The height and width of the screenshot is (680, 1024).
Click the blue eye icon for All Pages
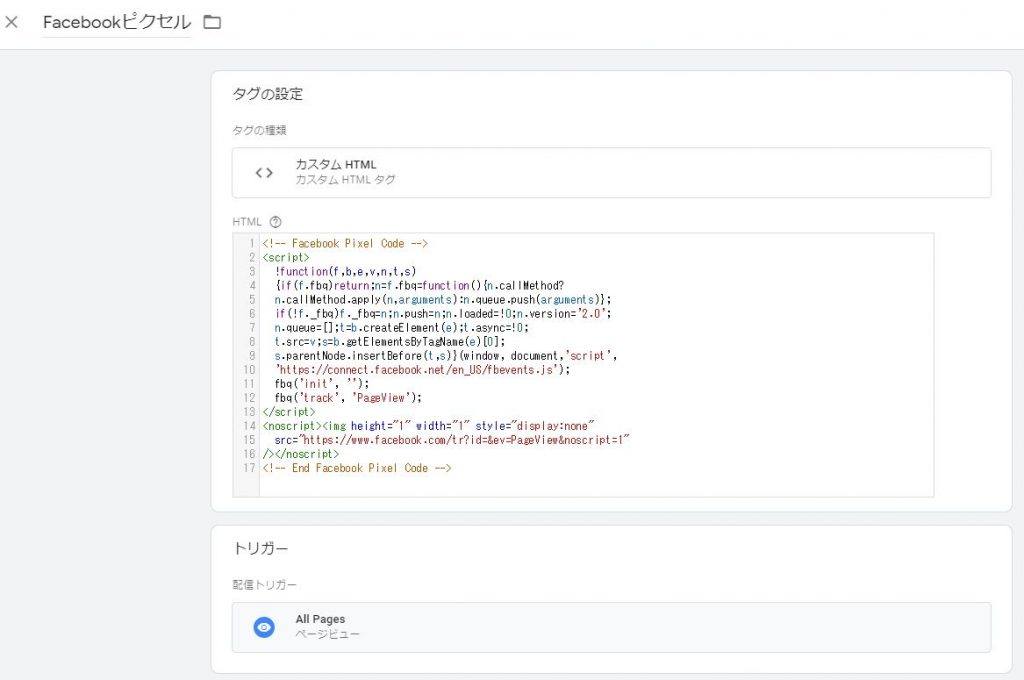tap(264, 627)
